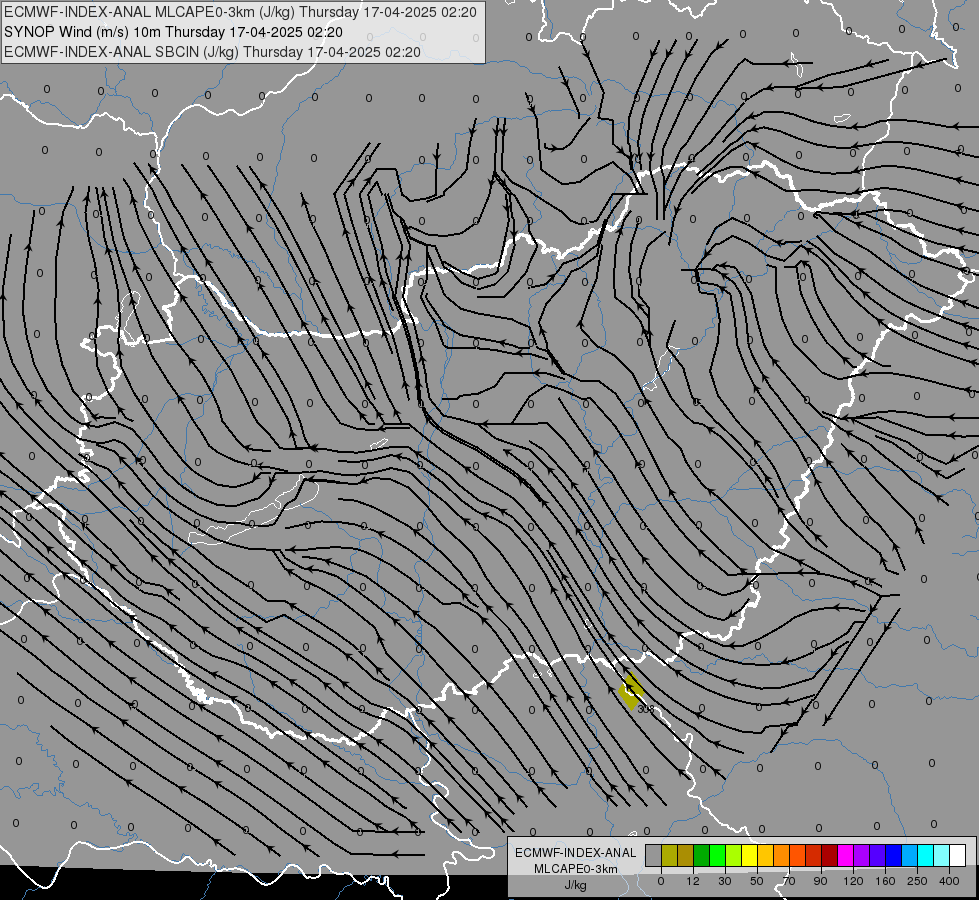979x900 pixels.
Task: Choose the amber legend swatch
Action: (x=765, y=855)
